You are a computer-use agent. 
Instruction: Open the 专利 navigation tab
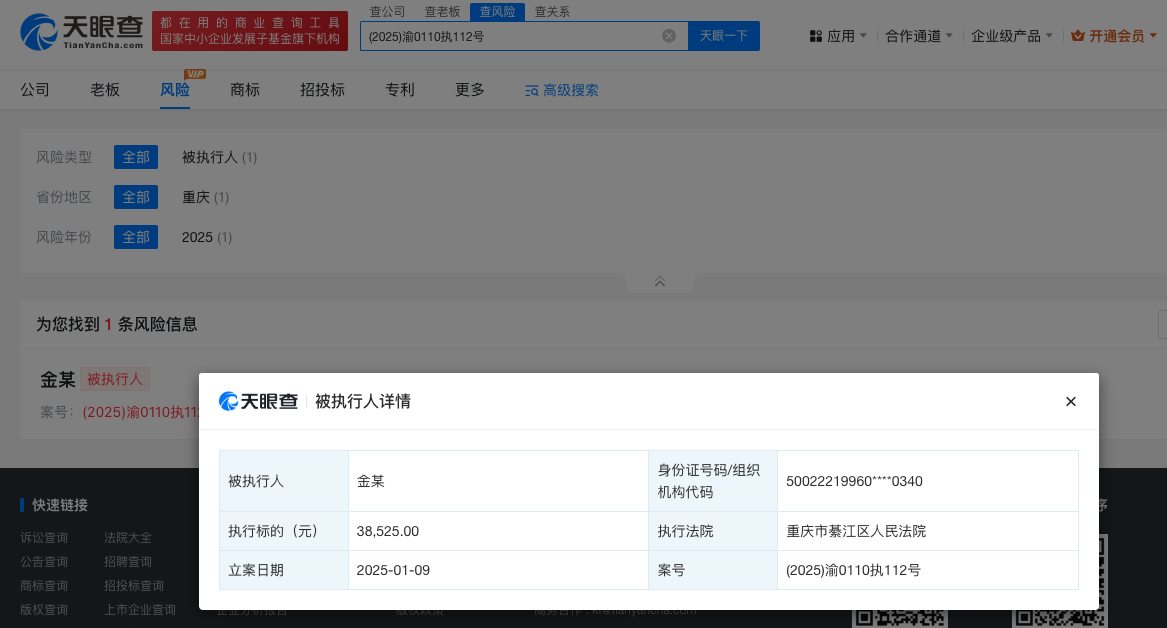(x=400, y=90)
